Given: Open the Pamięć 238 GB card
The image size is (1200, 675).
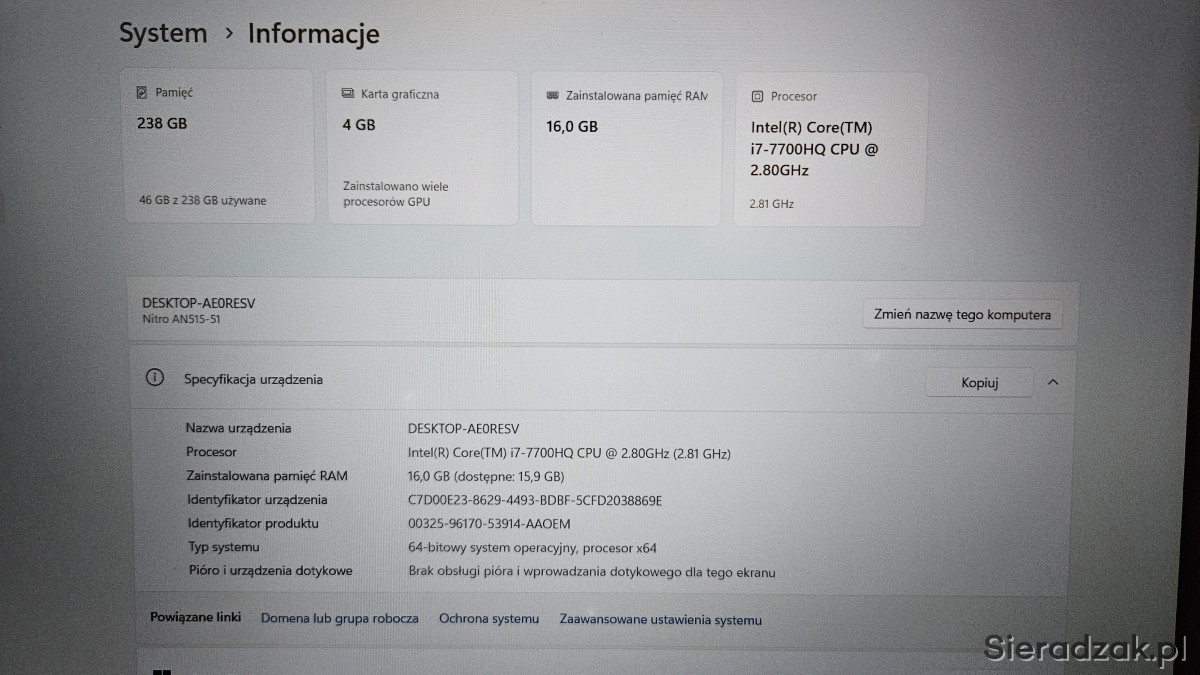Looking at the screenshot, I should pyautogui.click(x=218, y=145).
